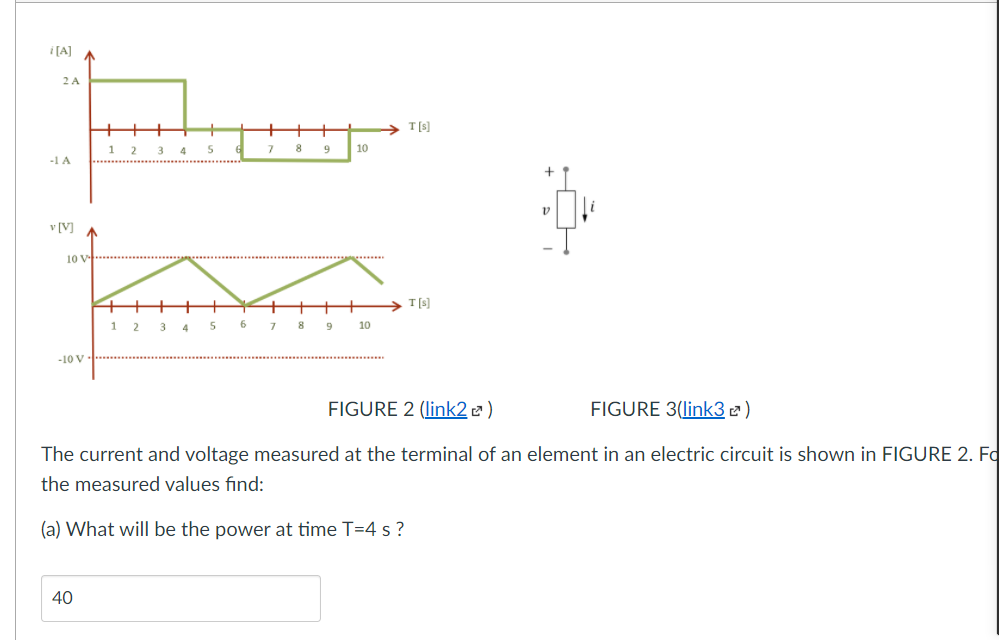Click the T [s] arrowhead on current graph
The width and height of the screenshot is (999, 640).
pyautogui.click(x=394, y=129)
